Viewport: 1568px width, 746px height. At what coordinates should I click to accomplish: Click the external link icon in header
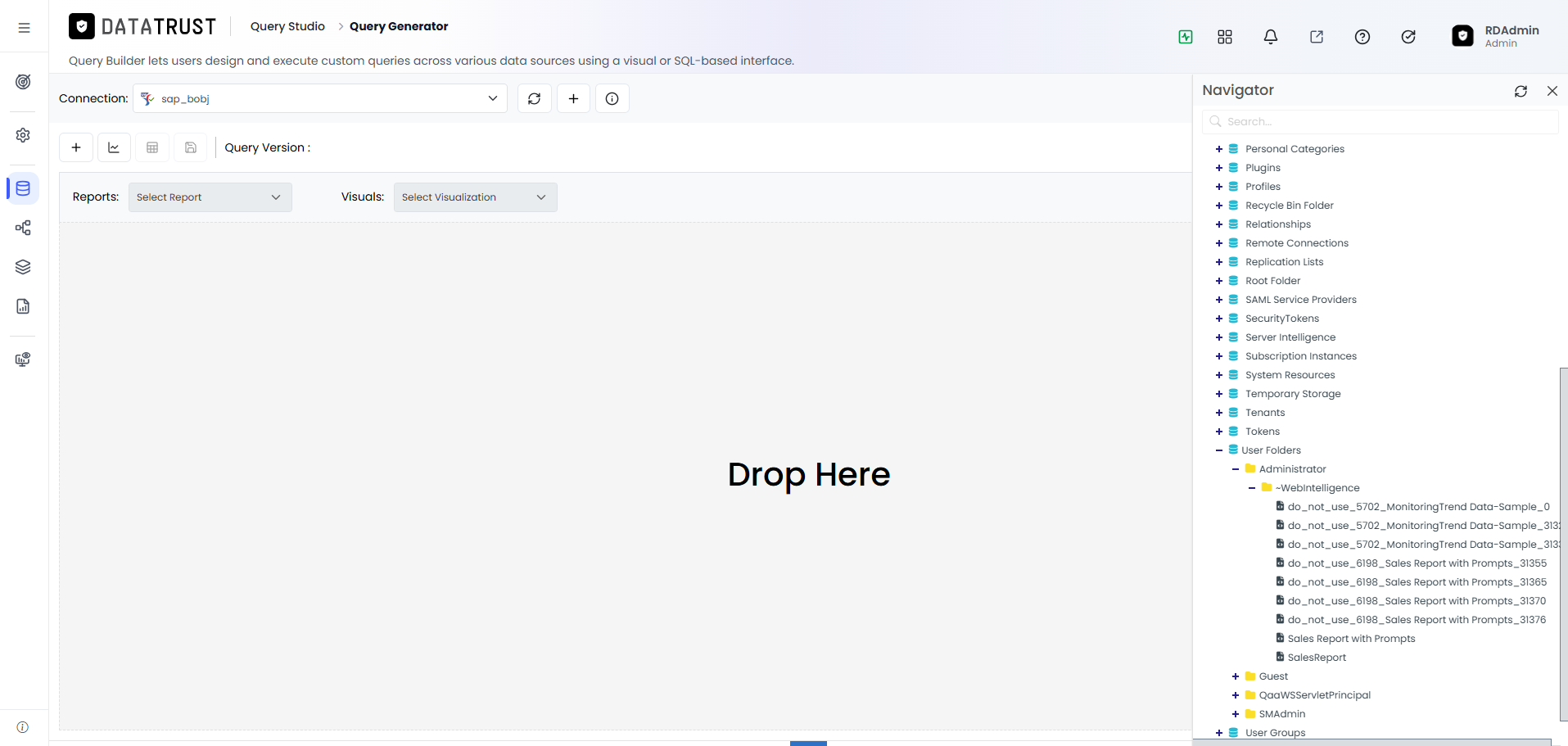[1317, 37]
